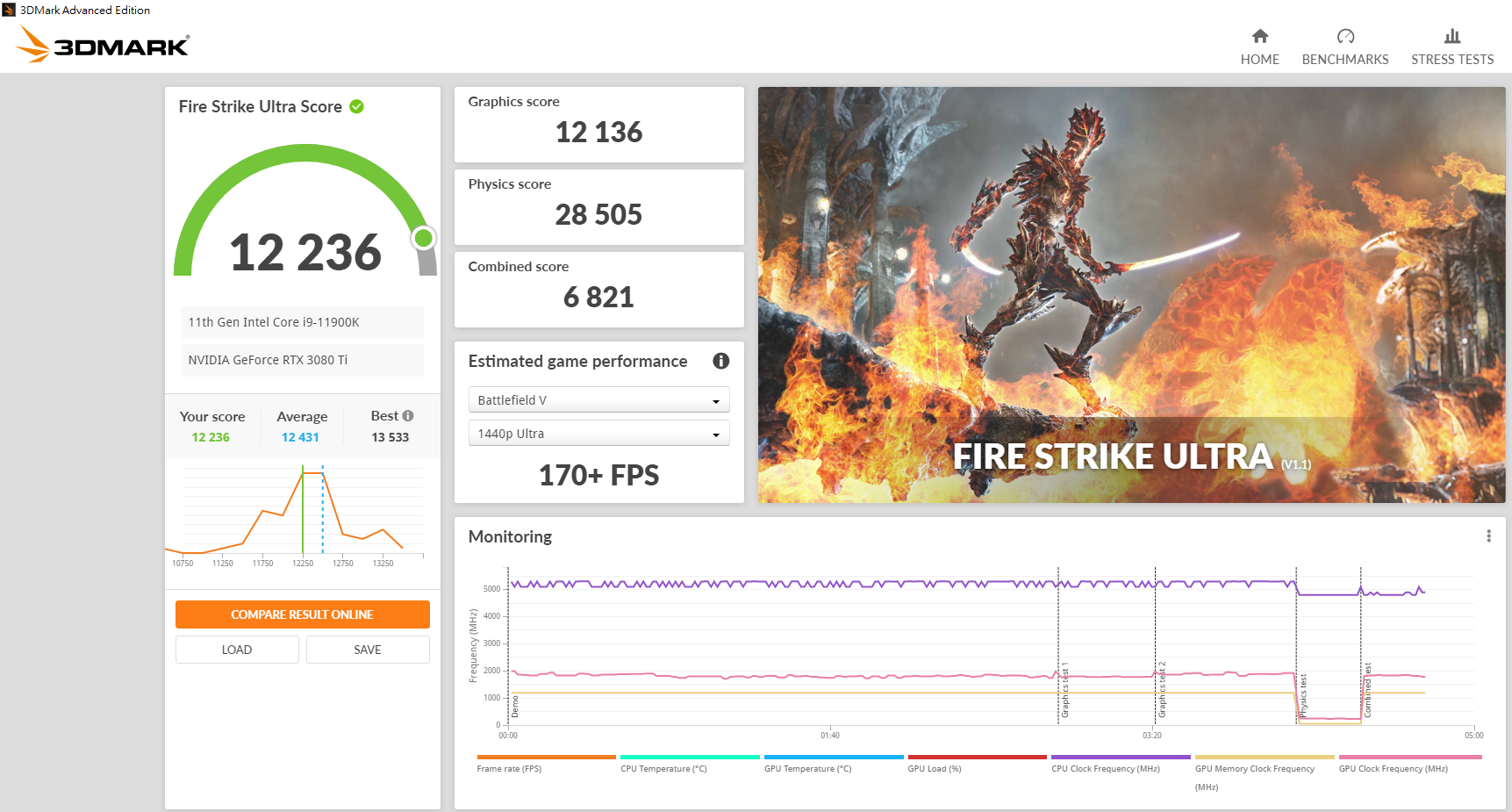Image resolution: width=1512 pixels, height=812 pixels.
Task: Click the 3DMark logo
Action: (103, 44)
